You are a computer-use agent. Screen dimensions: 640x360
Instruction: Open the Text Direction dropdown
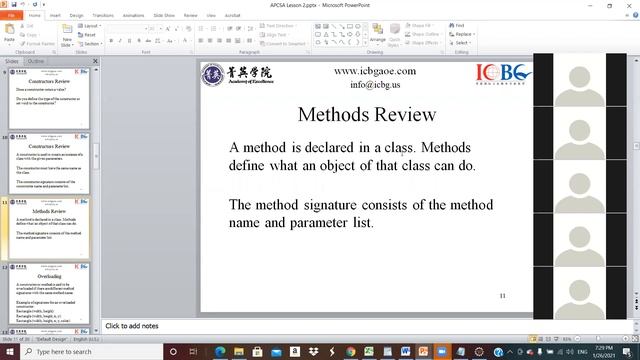coord(278,25)
